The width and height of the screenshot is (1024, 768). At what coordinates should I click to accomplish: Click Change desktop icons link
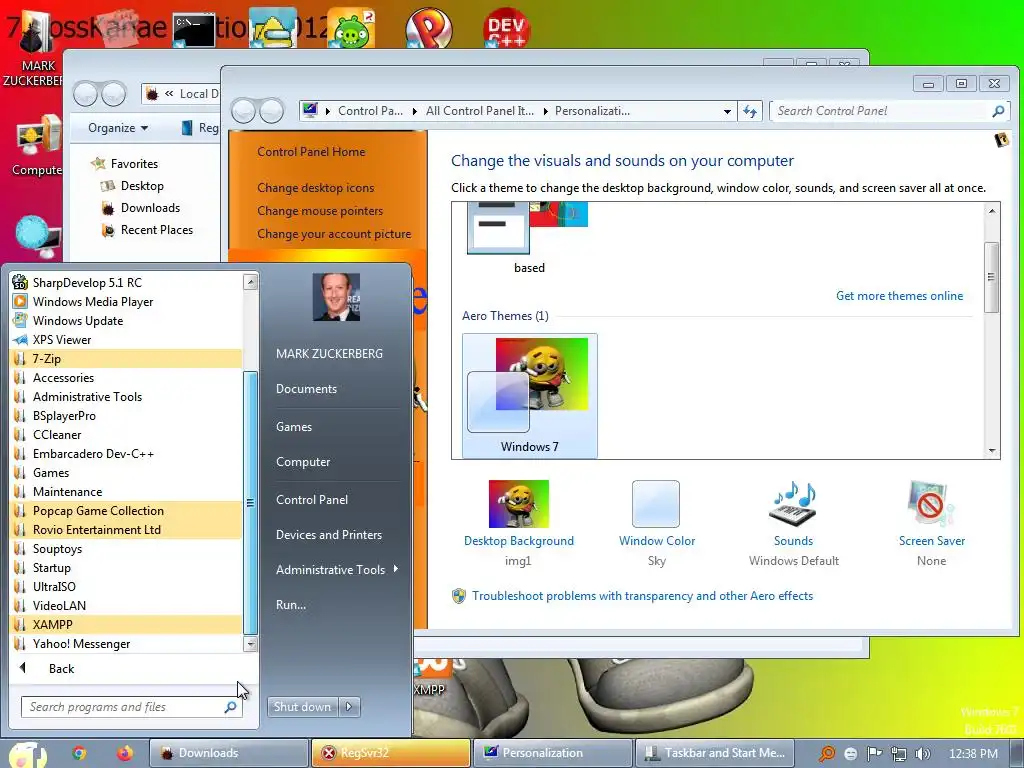point(315,187)
